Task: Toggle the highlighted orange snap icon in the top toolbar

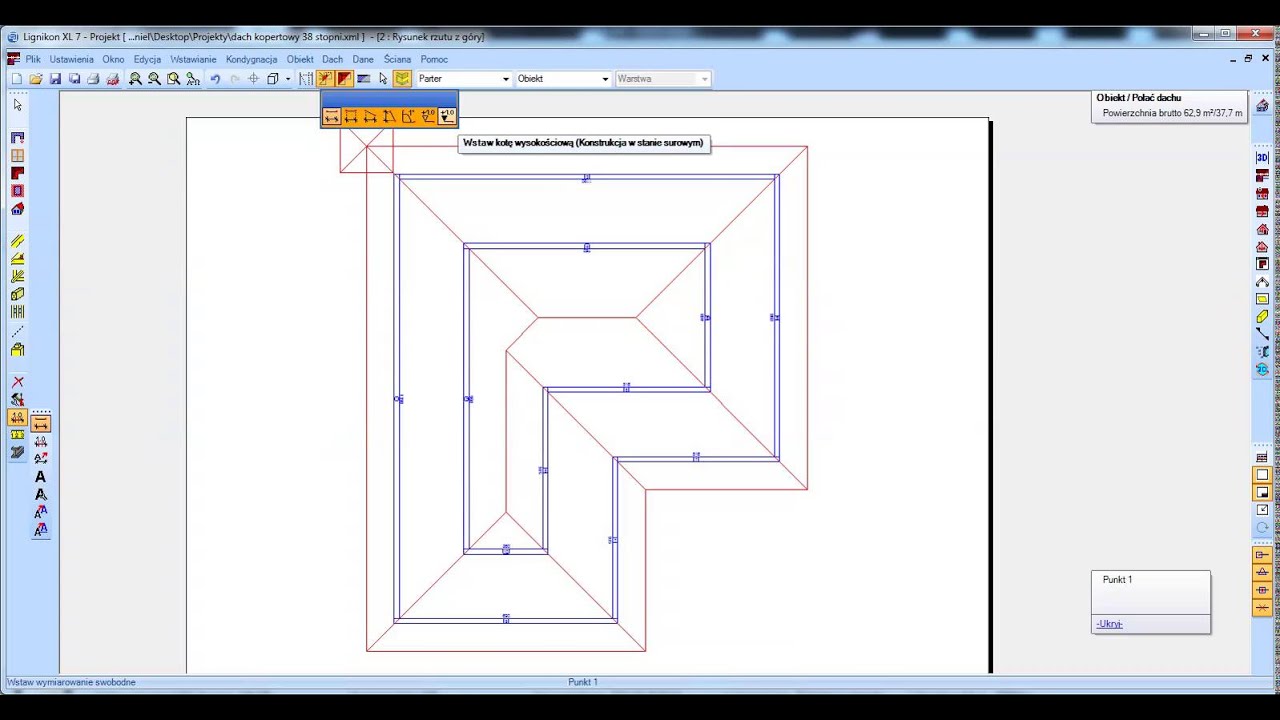Action: 325,79
